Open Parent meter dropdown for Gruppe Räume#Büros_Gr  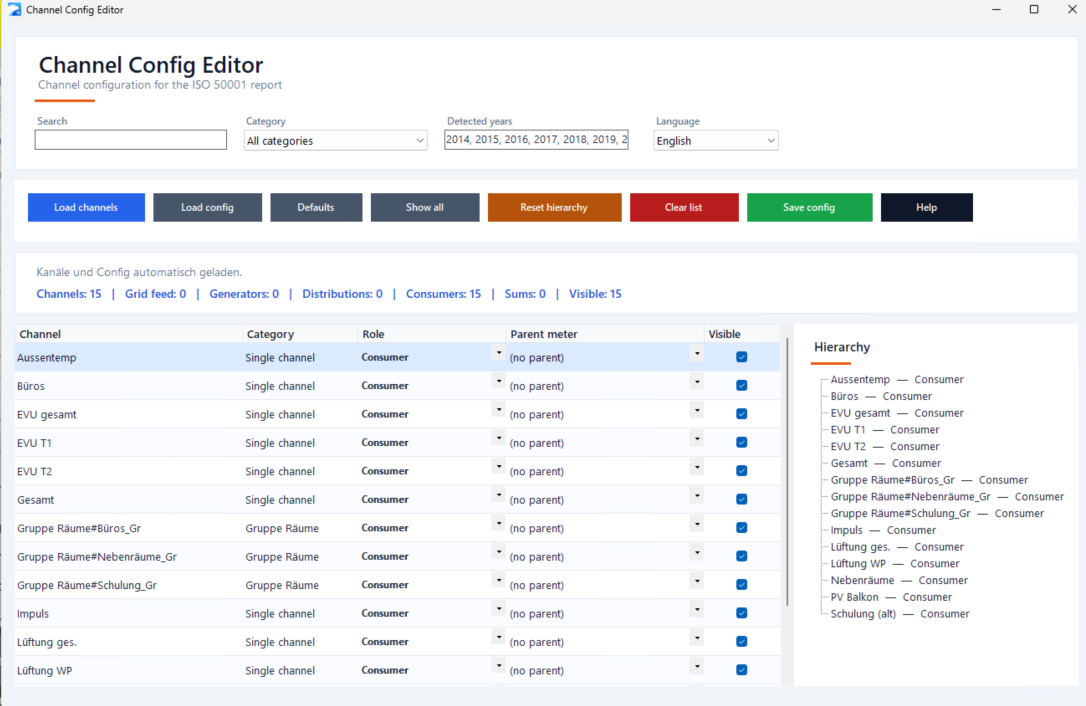[x=697, y=524]
